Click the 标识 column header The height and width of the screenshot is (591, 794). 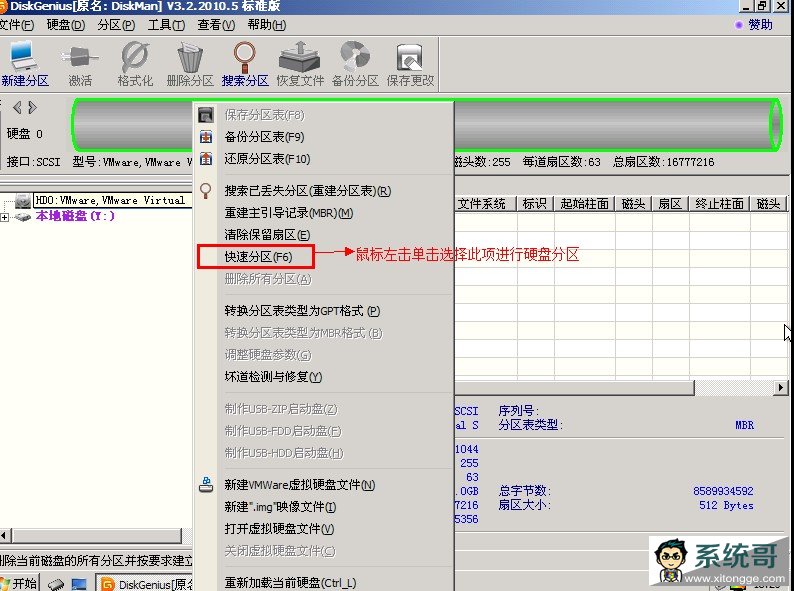point(535,204)
